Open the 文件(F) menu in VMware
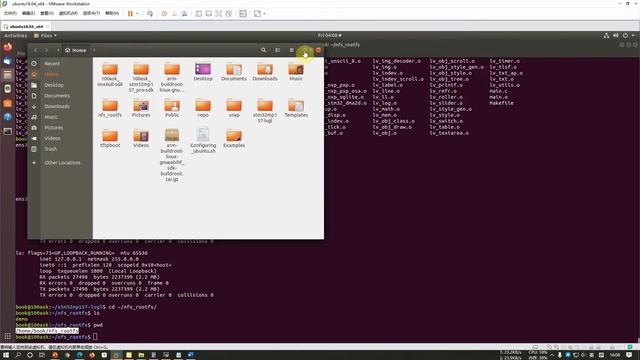 pos(10,13)
